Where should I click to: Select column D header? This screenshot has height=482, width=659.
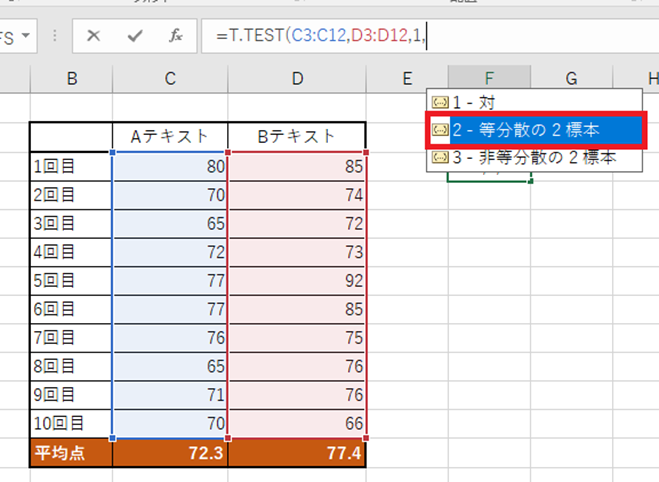pyautogui.click(x=297, y=78)
